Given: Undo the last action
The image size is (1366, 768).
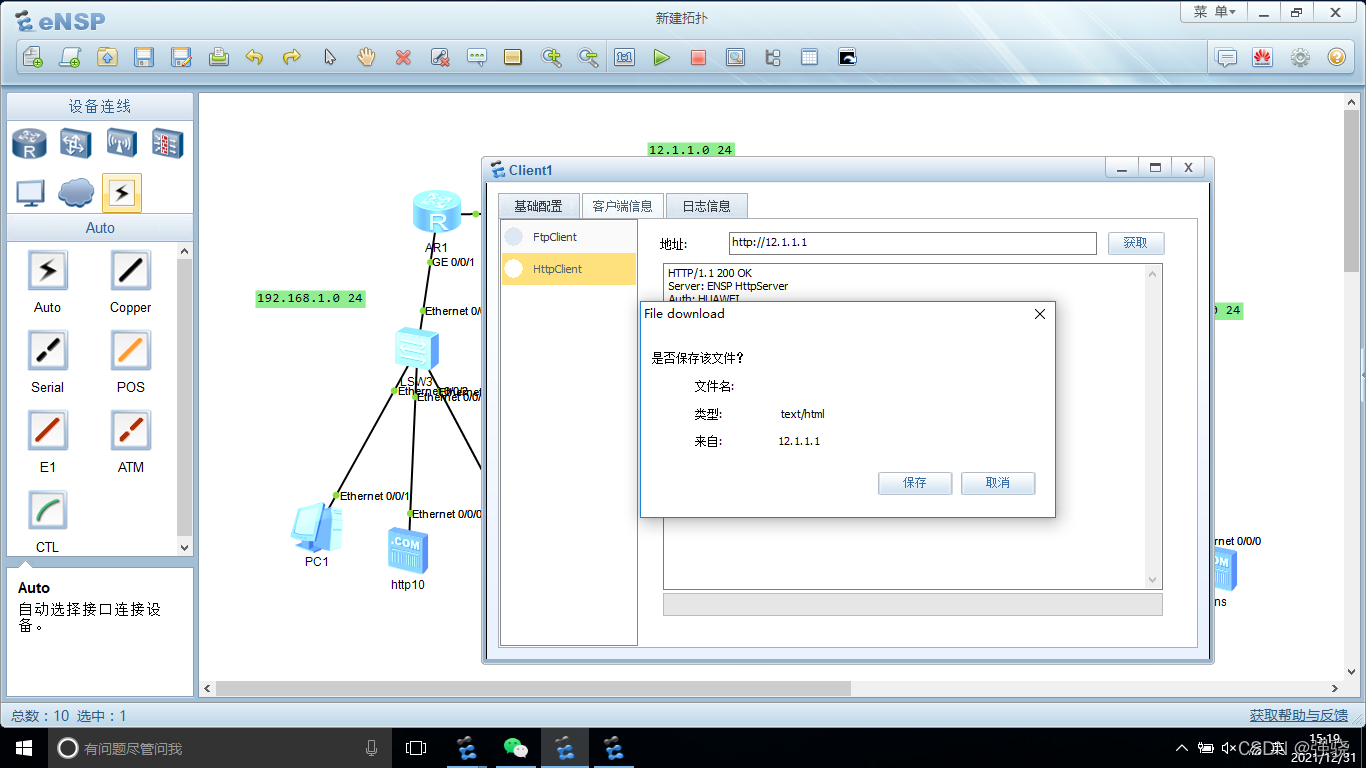Looking at the screenshot, I should click(254, 57).
